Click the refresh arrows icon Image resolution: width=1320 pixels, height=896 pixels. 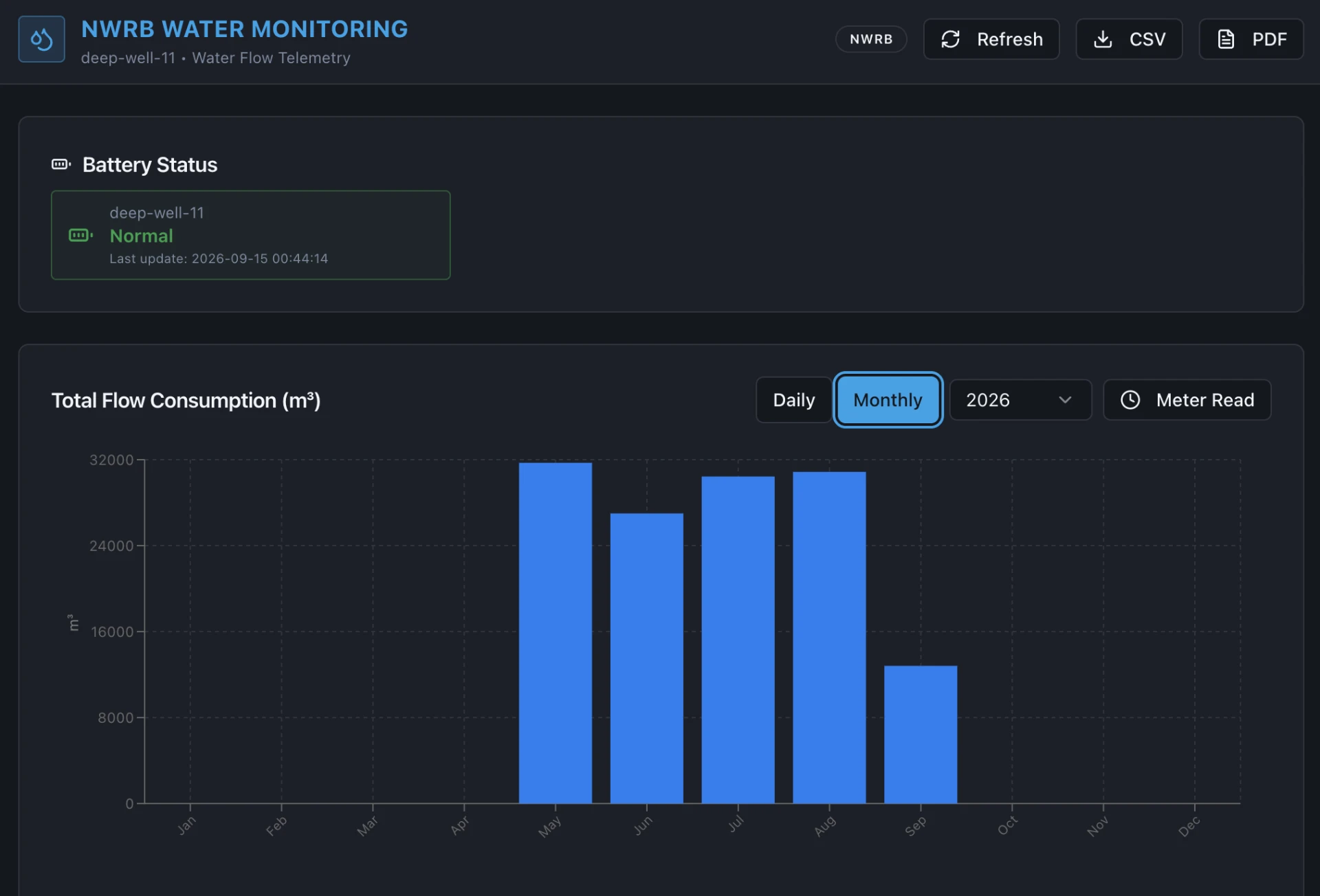tap(950, 39)
